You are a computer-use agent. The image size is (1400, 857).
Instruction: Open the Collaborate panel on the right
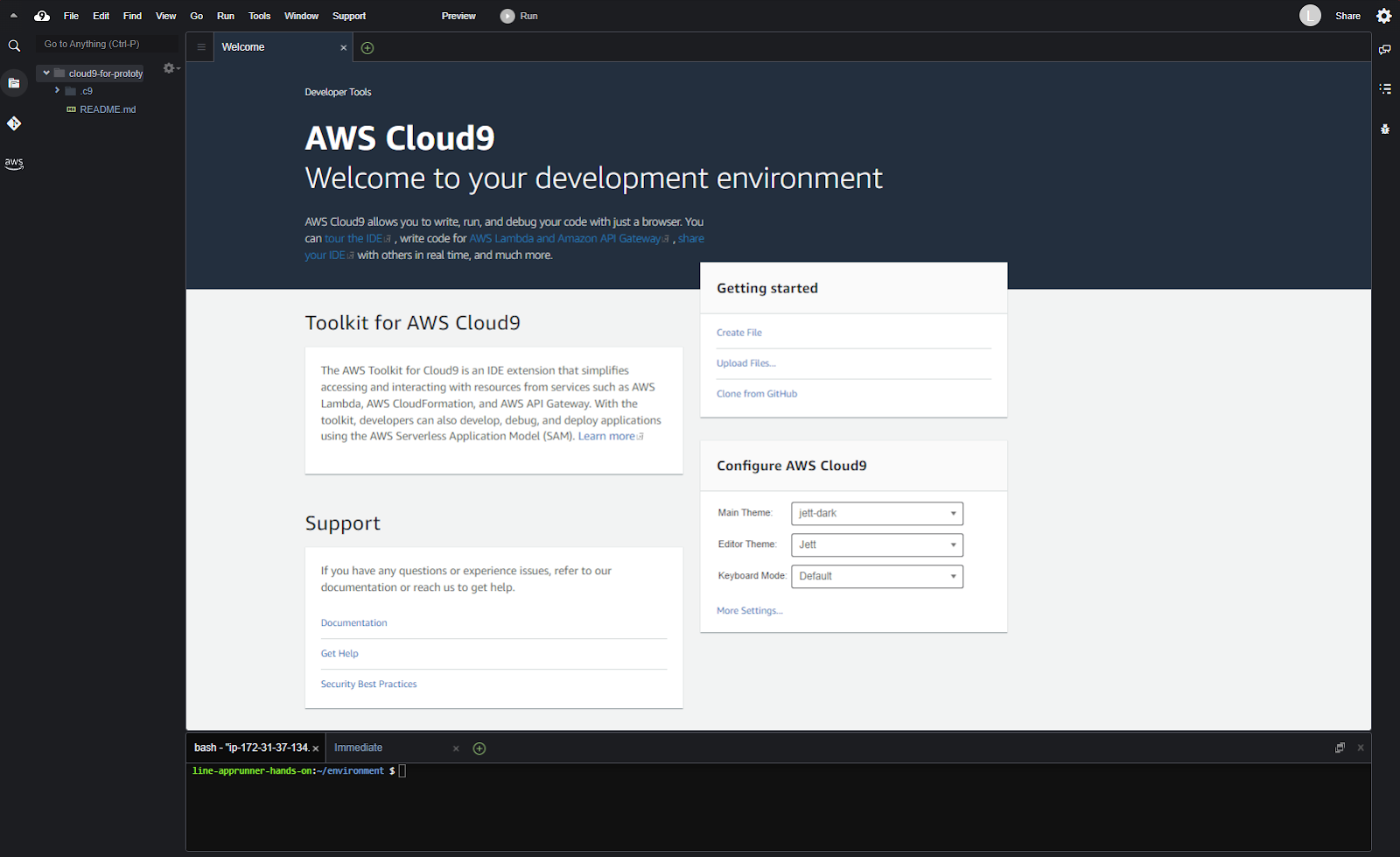(x=1385, y=49)
